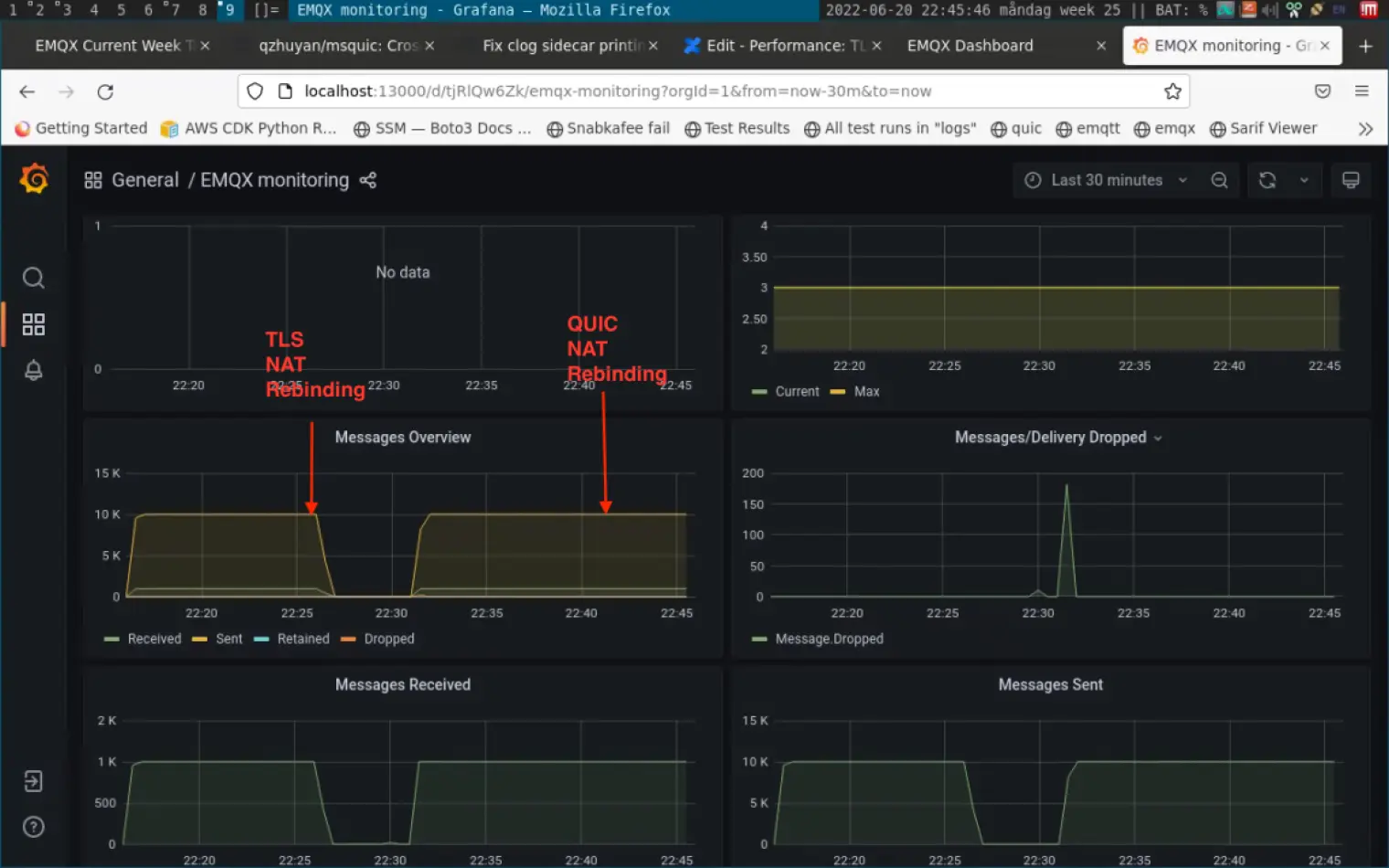Share the EMQX monitoring dashboard
Viewport: 1389px width, 868px height.
(367, 180)
